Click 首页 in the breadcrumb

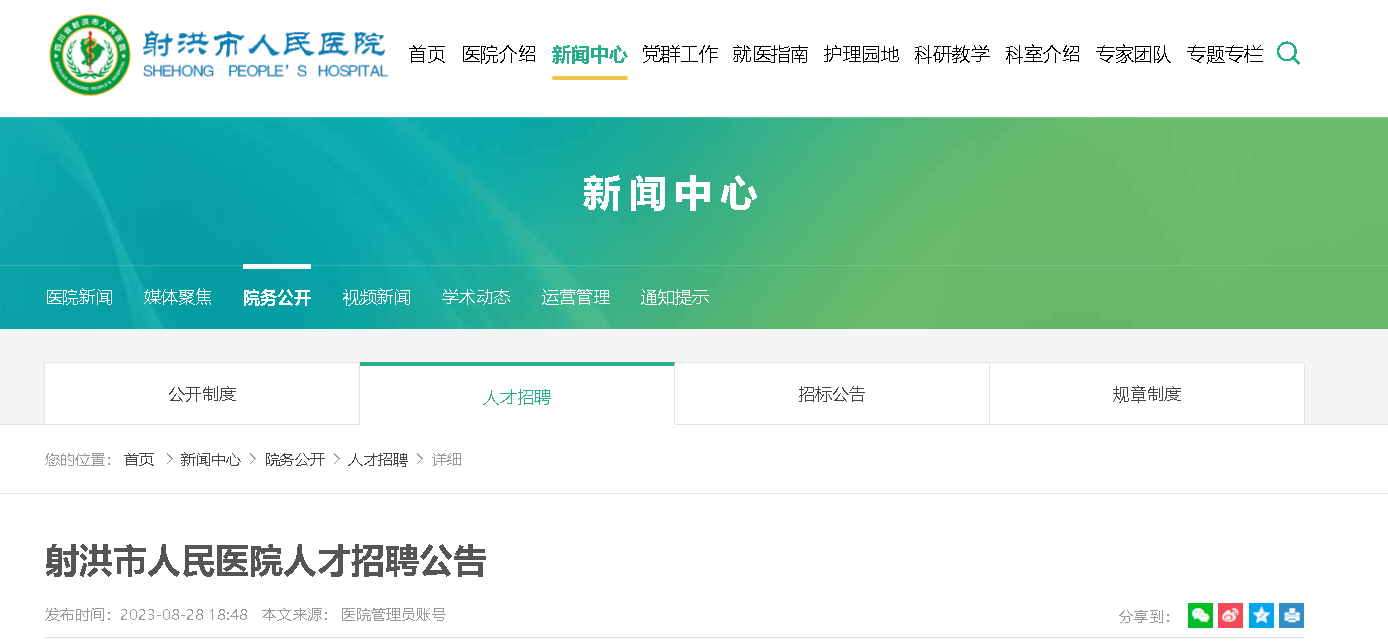(x=139, y=460)
